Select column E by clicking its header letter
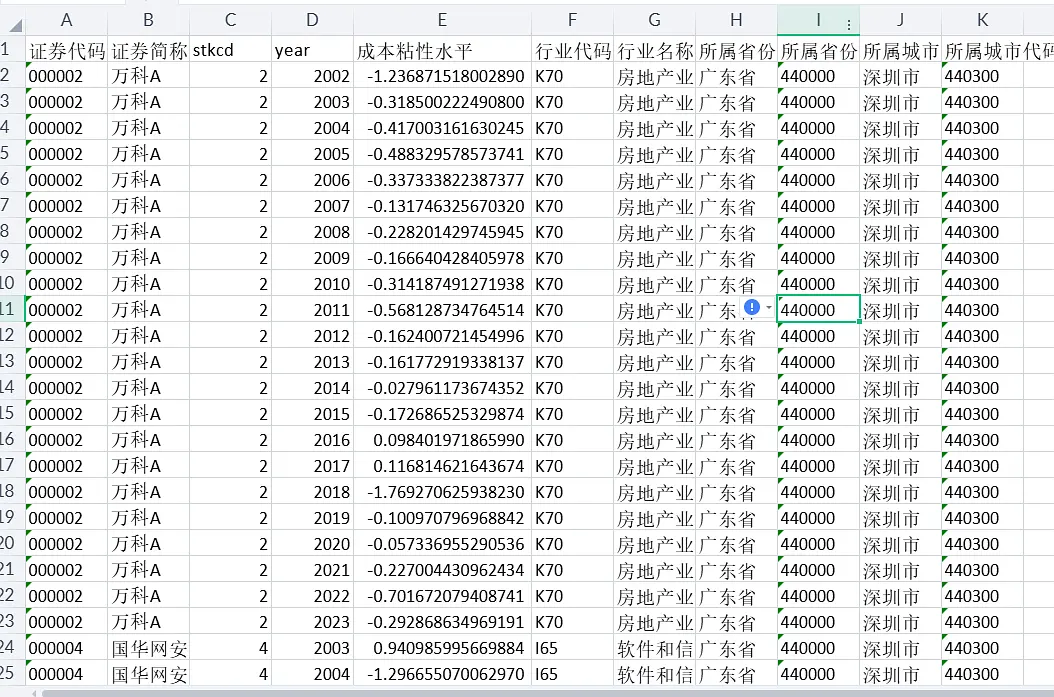This screenshot has height=697, width=1054. pyautogui.click(x=441, y=21)
